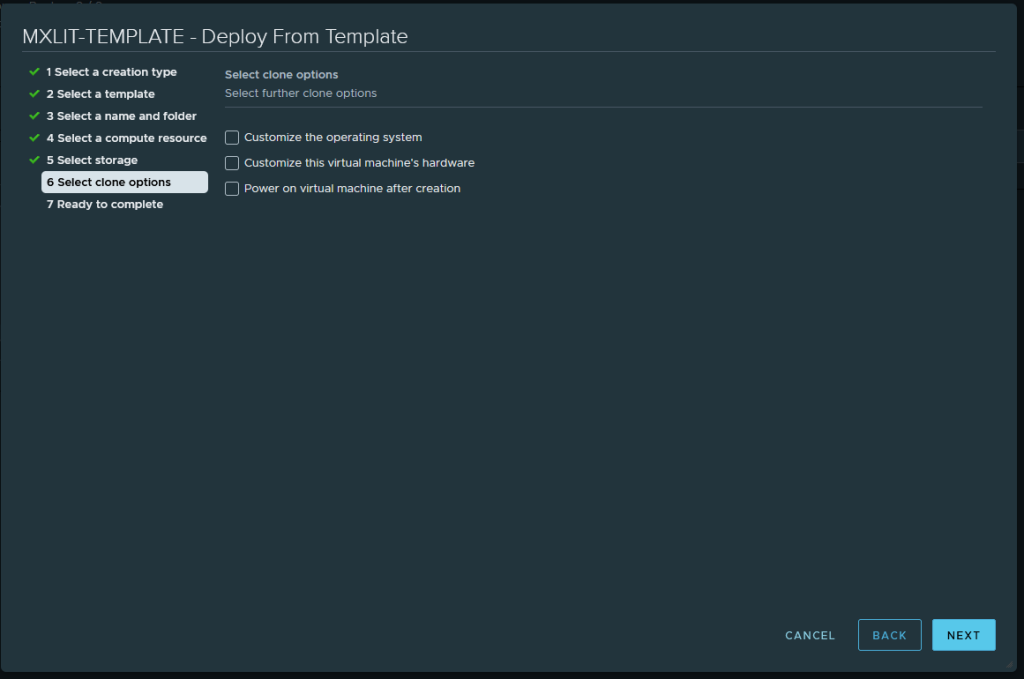Click step 7 Ready to complete
The width and height of the screenshot is (1024, 679).
coord(104,204)
